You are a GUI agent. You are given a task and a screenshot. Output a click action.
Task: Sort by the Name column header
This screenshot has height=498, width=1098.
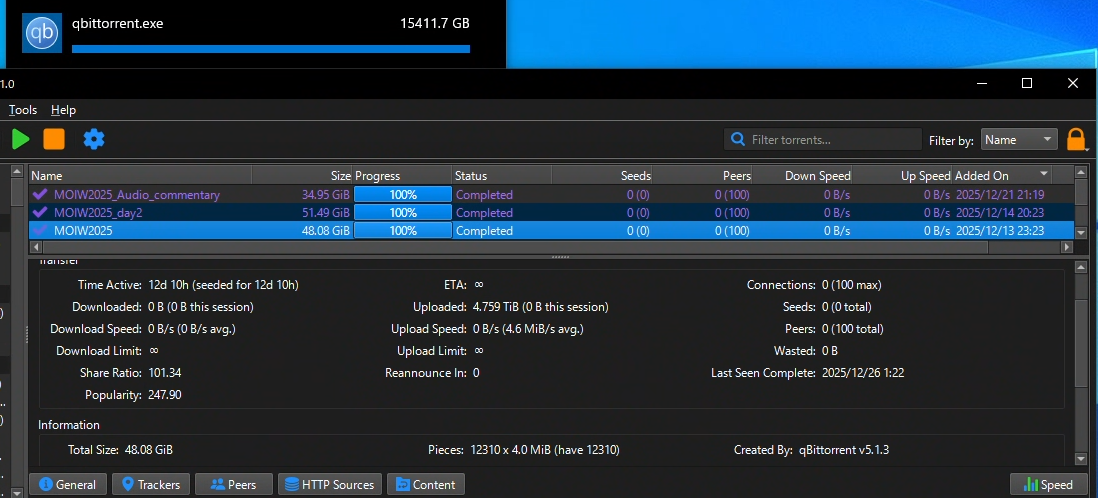(x=140, y=176)
